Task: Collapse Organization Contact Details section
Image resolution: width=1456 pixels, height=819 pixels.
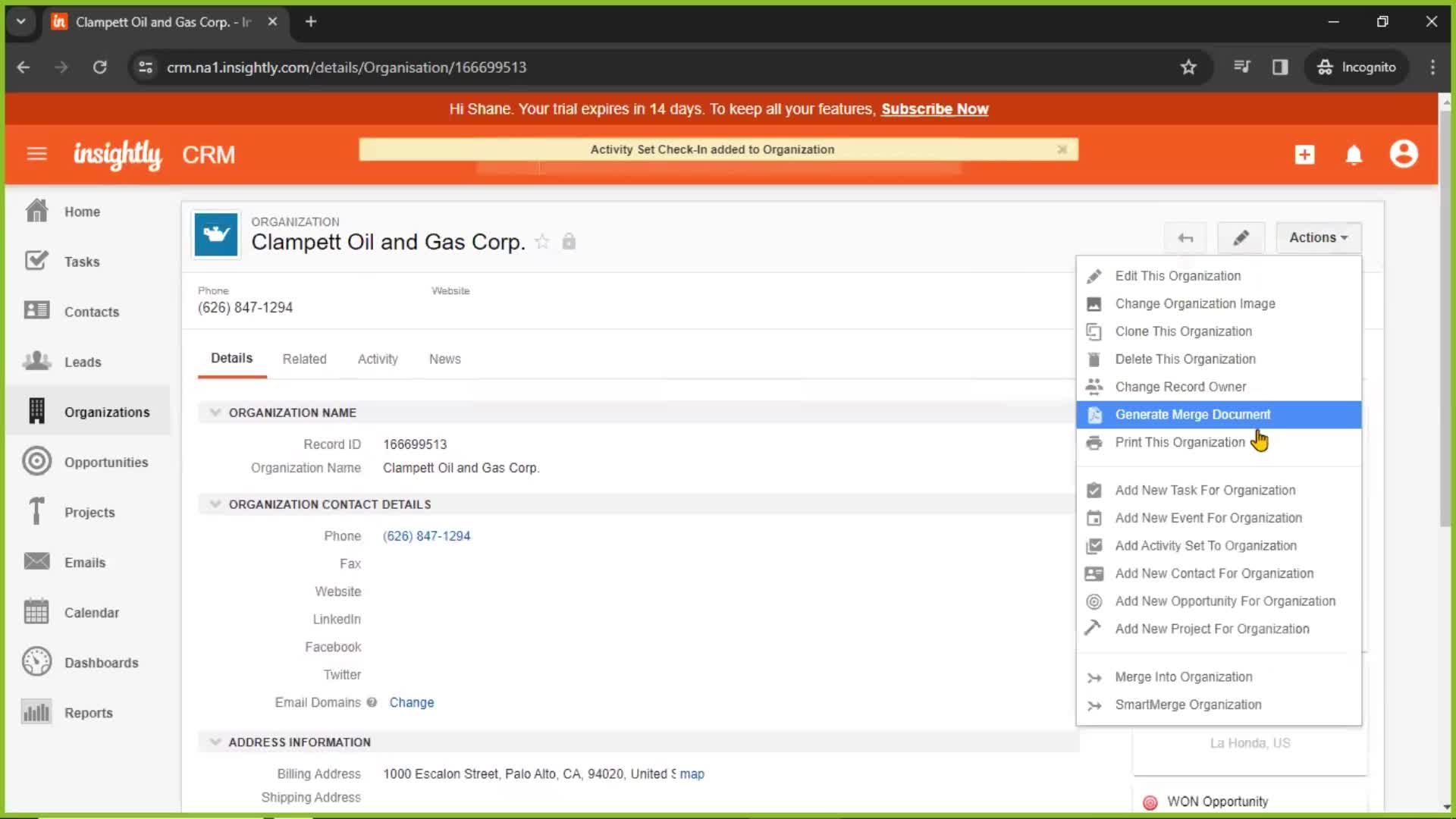Action: 215,504
